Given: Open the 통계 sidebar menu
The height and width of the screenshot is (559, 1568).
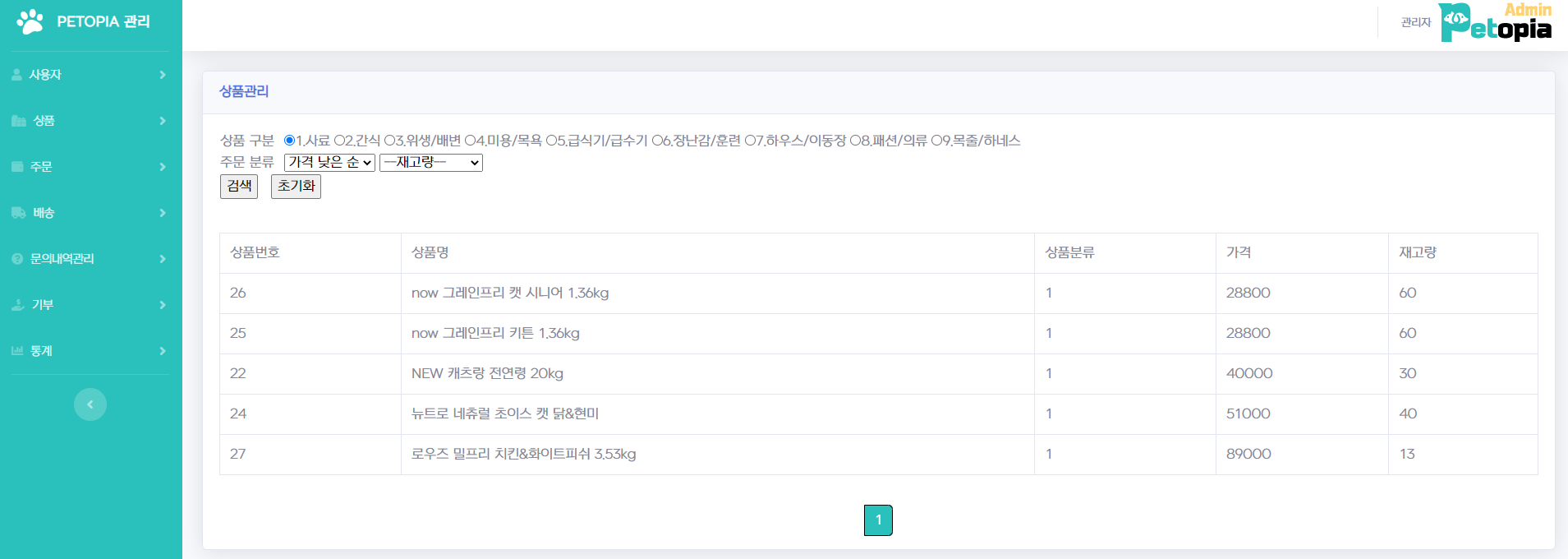Looking at the screenshot, I should (90, 351).
